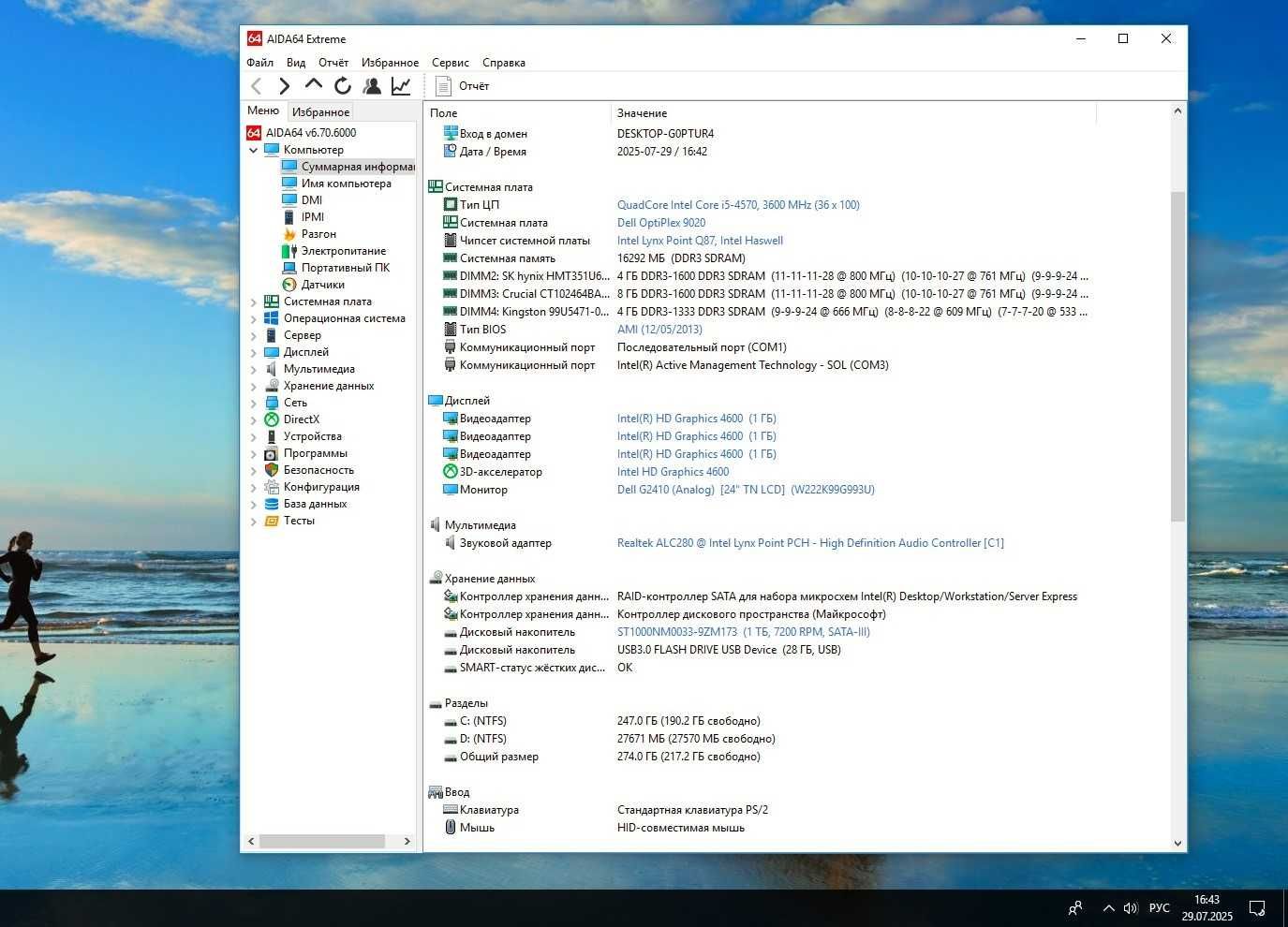Click the vertical scrollbar thumb in details pane

tap(1178, 356)
